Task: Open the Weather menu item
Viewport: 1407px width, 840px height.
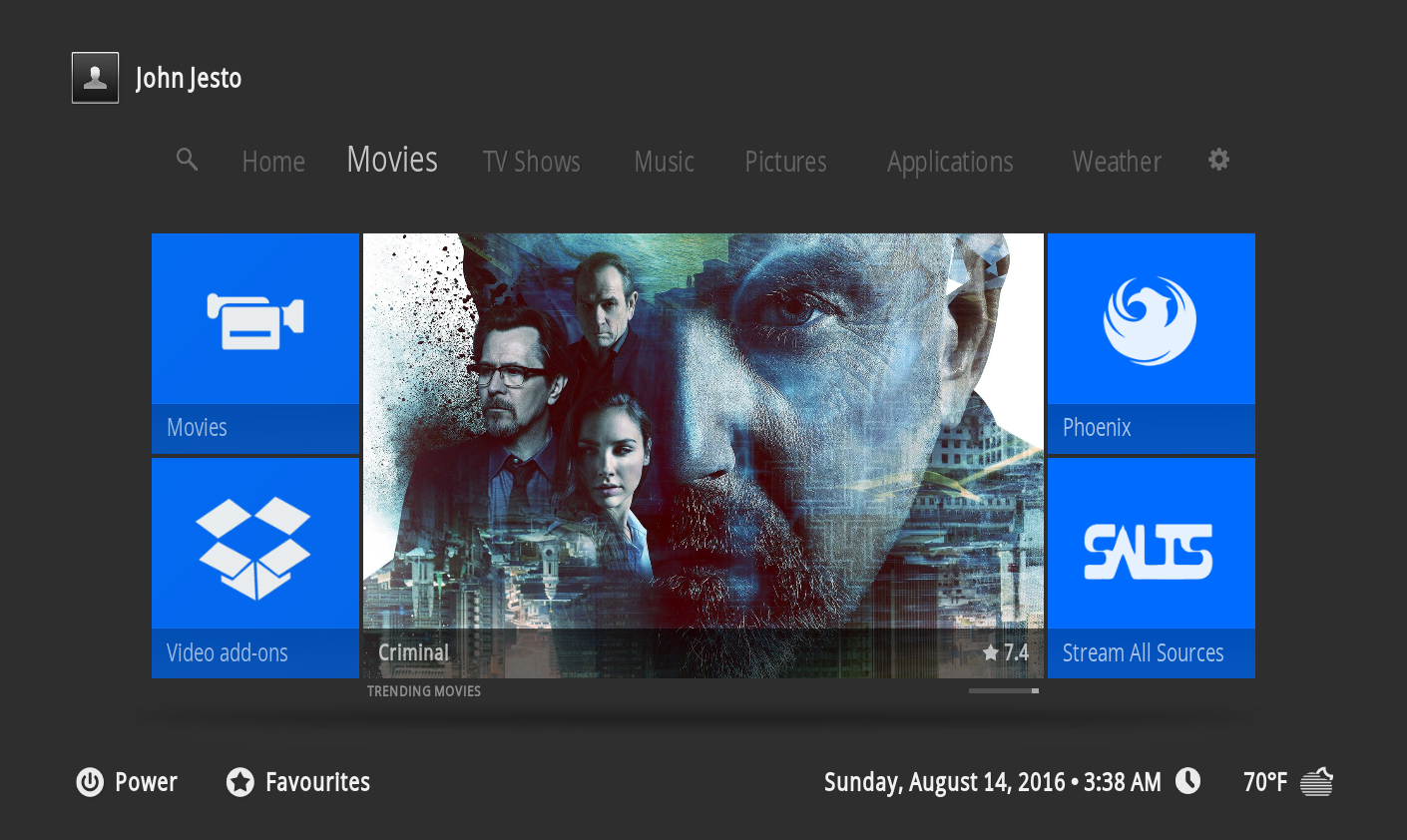Action: pyautogui.click(x=1118, y=162)
